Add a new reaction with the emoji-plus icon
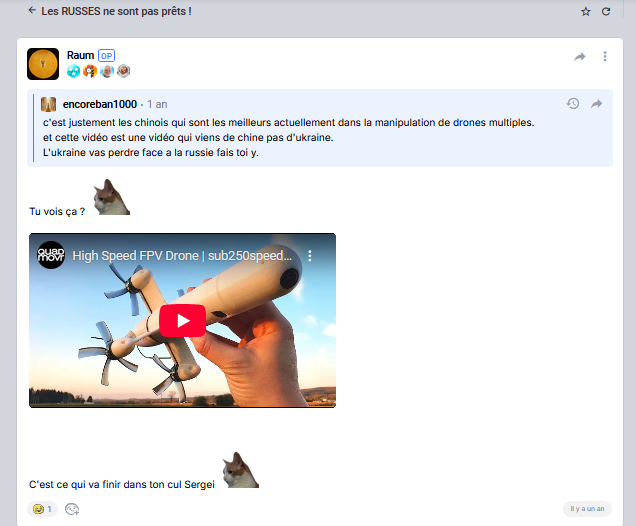Viewport: 636px width, 526px height. point(72,509)
